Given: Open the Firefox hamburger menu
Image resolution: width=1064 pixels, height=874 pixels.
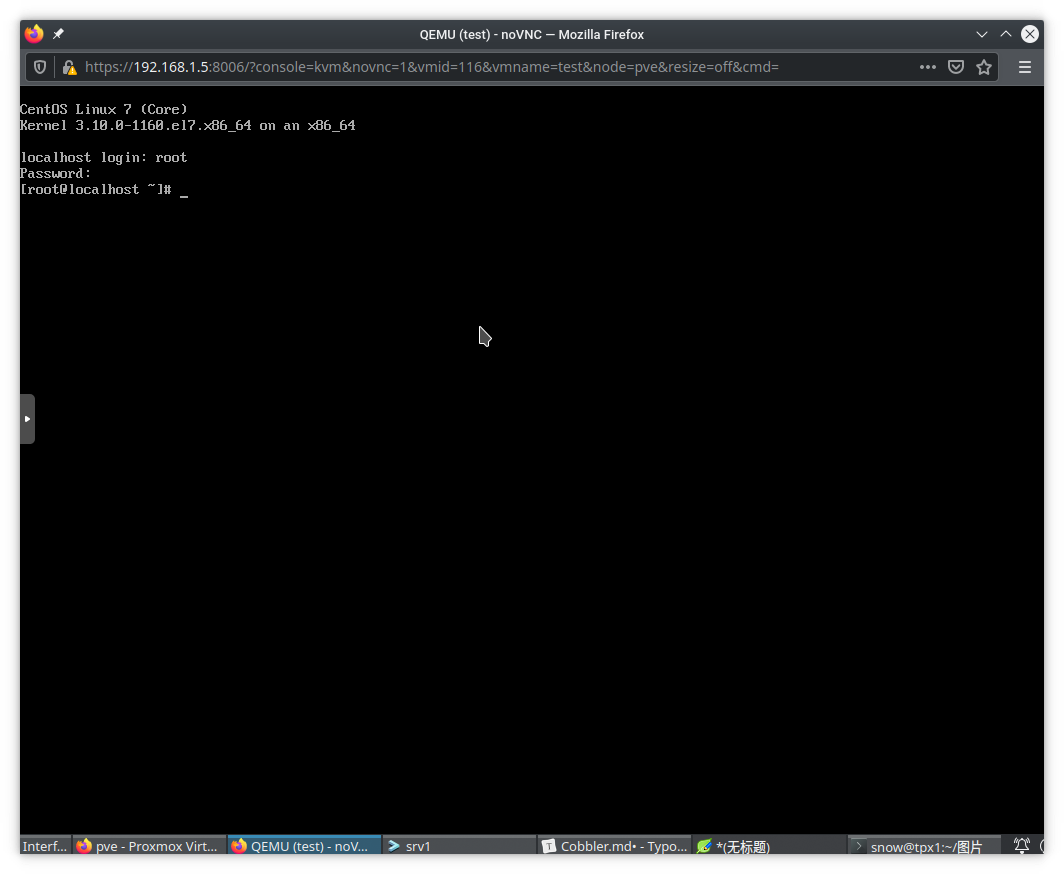Looking at the screenshot, I should 1024,67.
